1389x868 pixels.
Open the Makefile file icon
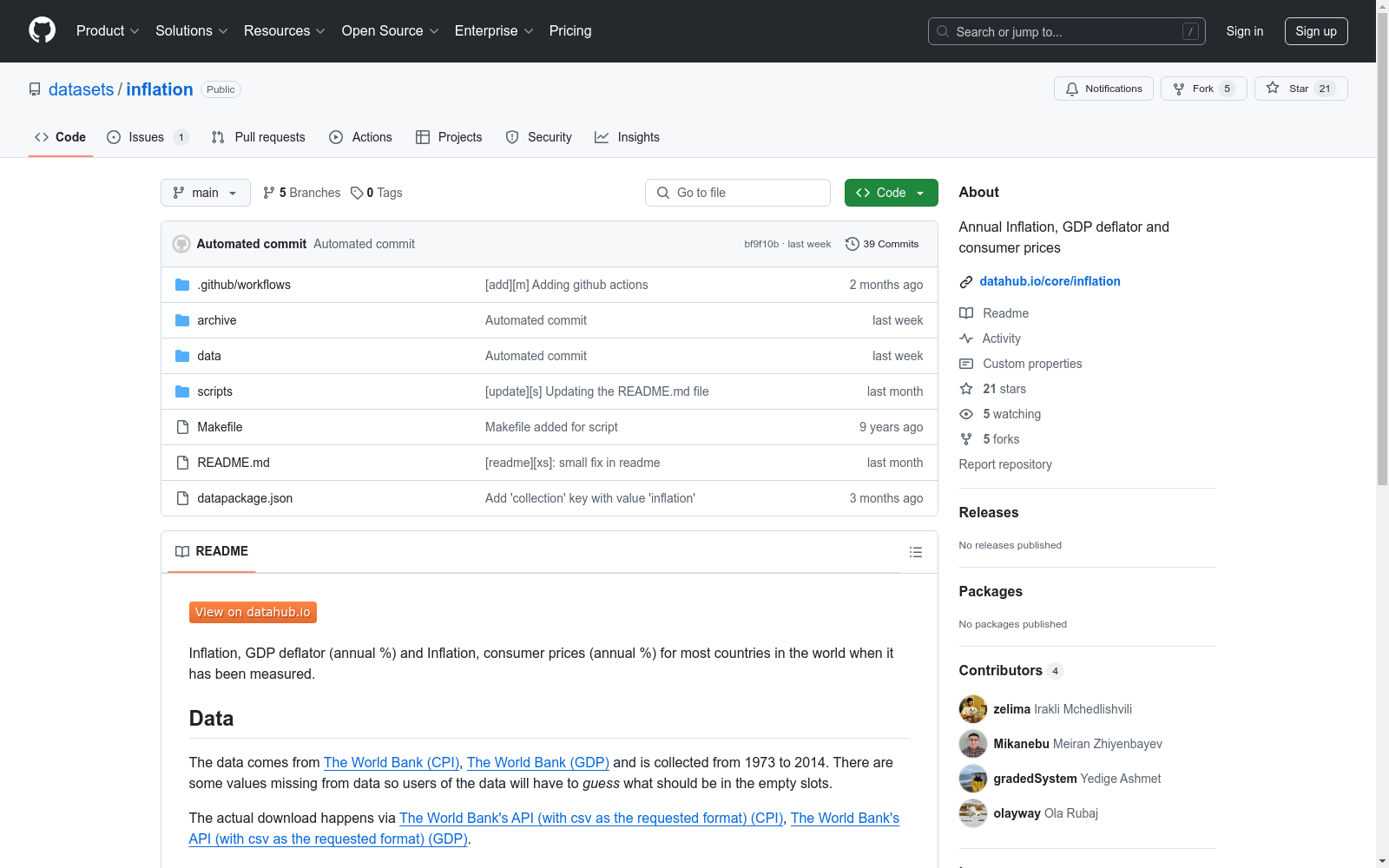[182, 427]
